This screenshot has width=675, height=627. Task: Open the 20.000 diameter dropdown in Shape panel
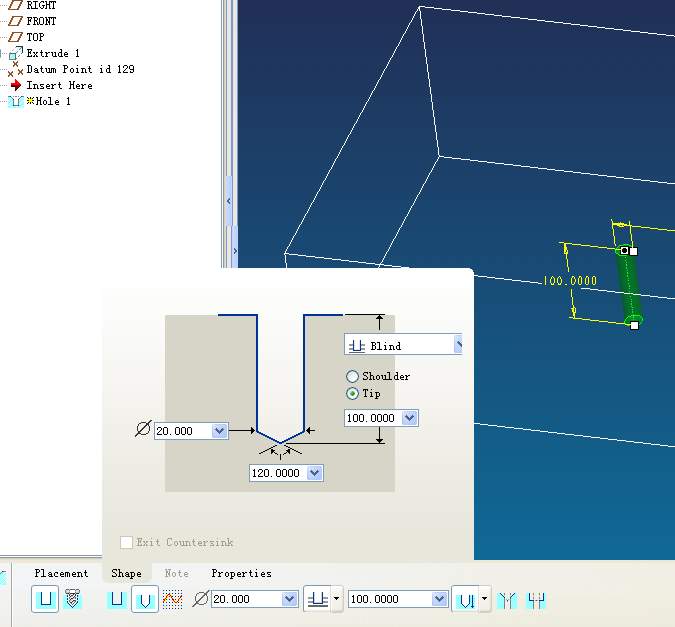pyautogui.click(x=220, y=431)
